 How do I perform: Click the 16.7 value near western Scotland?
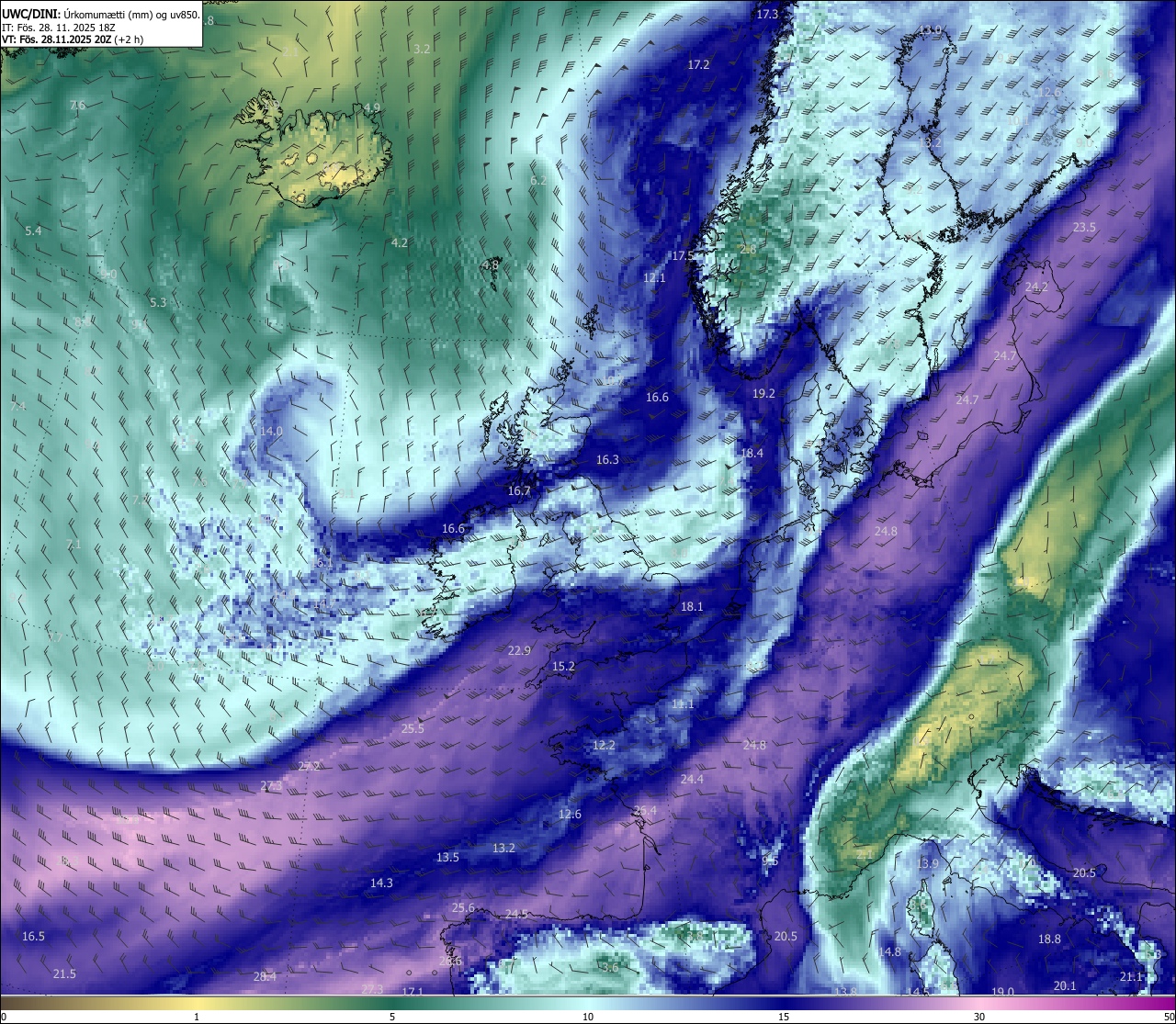tap(519, 490)
